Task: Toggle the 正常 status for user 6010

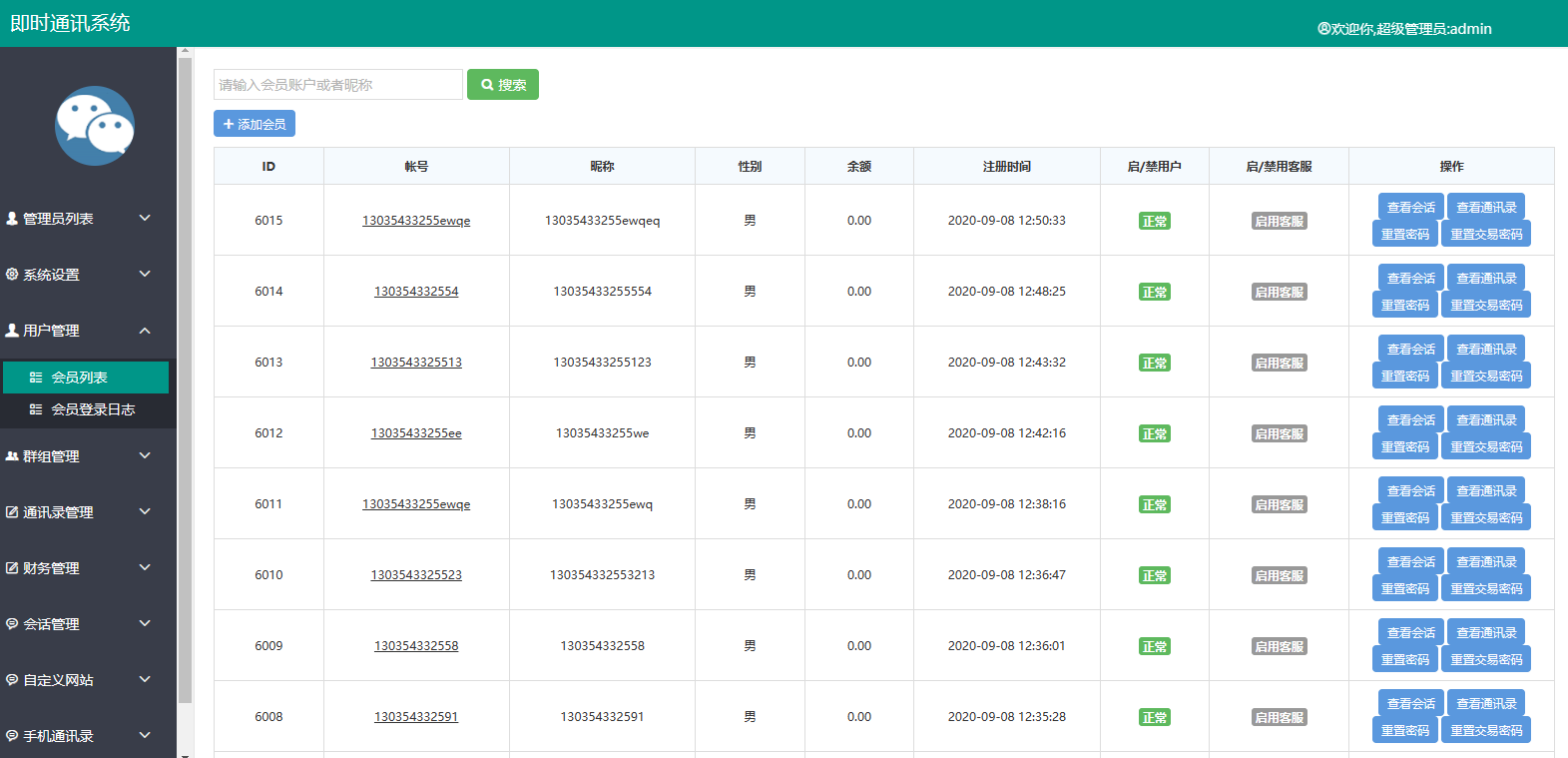Action: 1154,575
